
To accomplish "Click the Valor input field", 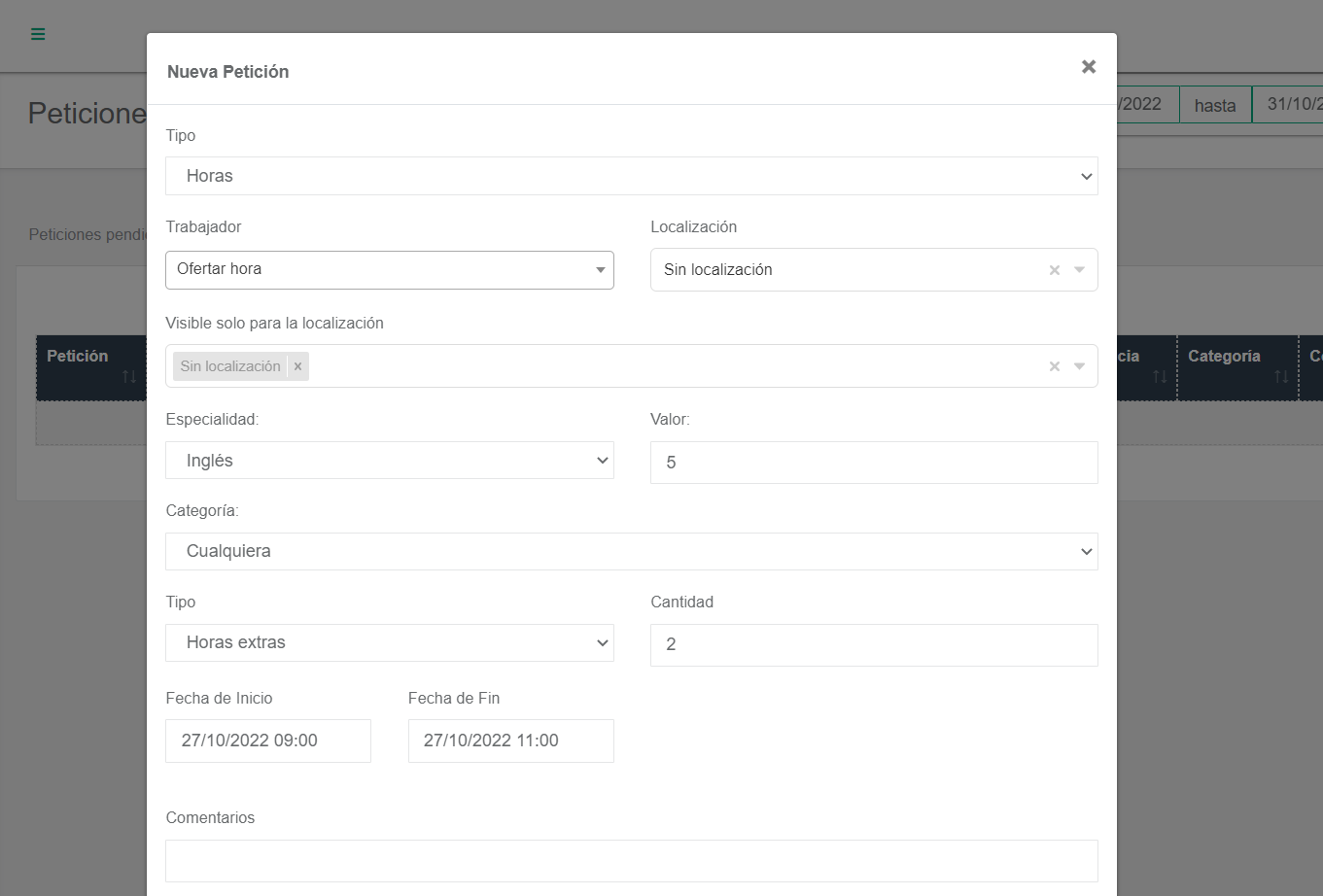I will click(x=873, y=463).
